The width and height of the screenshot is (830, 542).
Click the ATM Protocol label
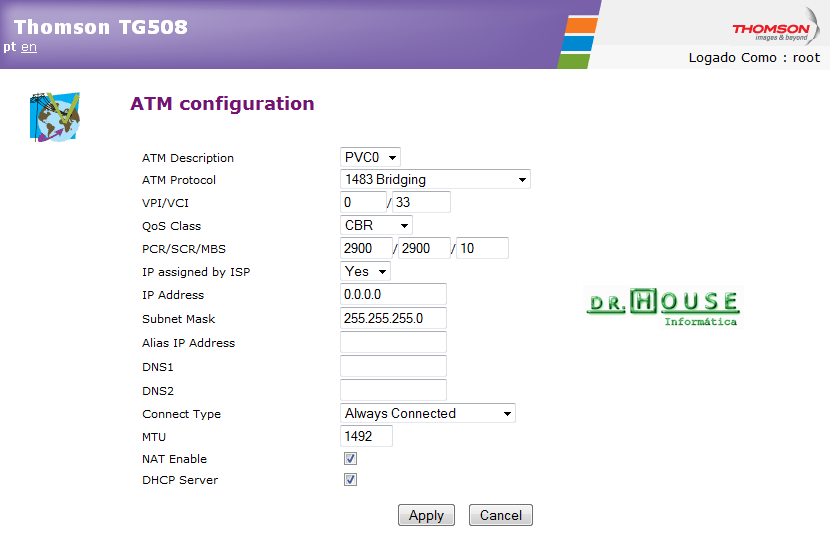179,180
